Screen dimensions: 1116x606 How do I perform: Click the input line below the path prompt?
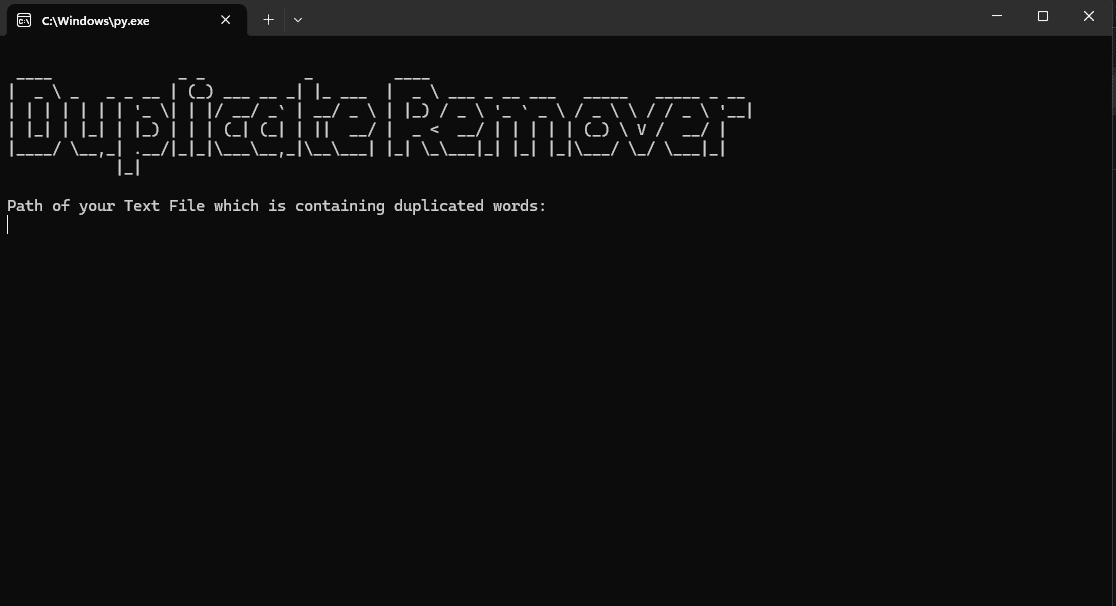click(555, 225)
